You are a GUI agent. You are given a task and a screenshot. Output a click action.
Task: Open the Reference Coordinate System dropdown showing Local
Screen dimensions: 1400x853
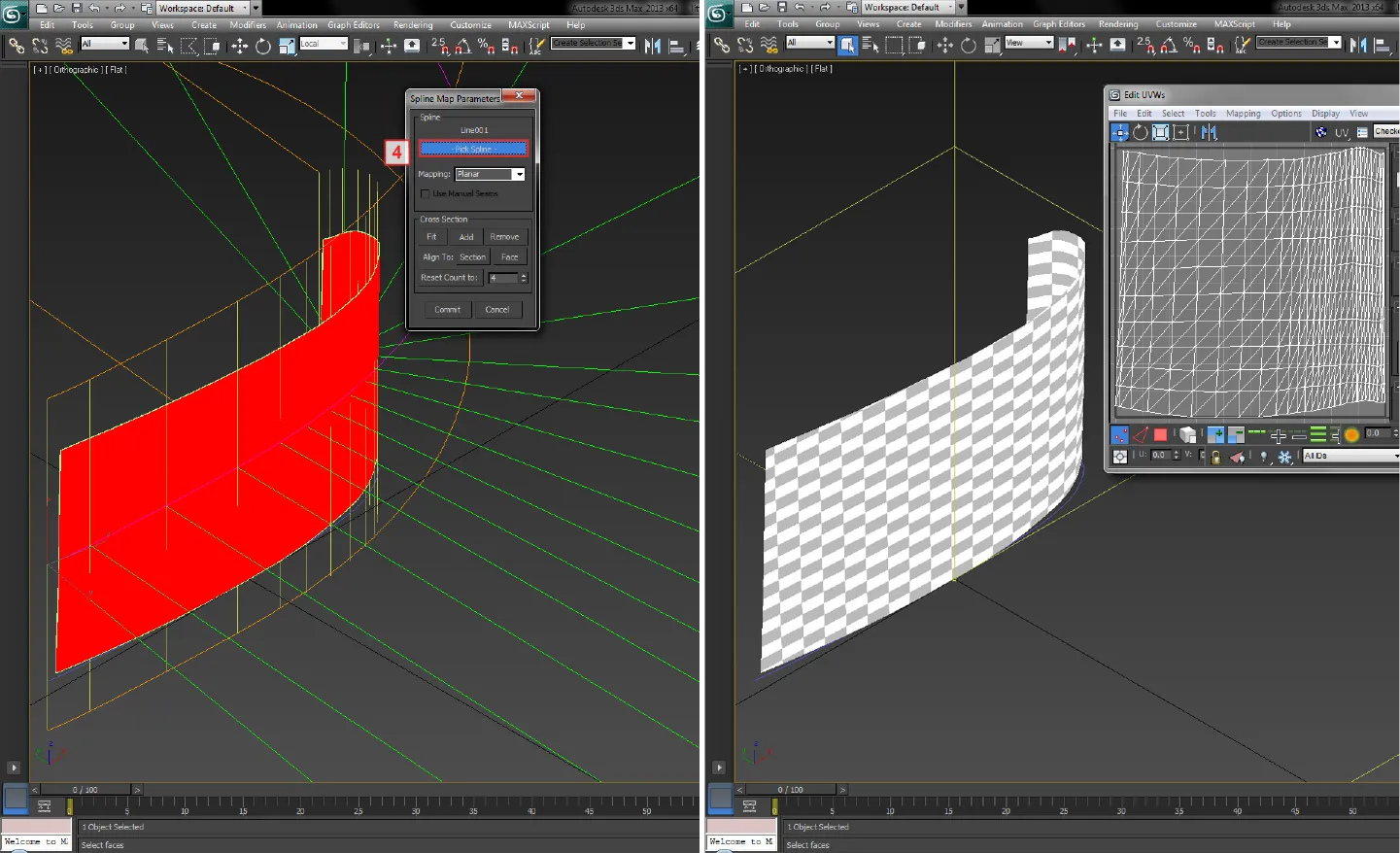[324, 43]
